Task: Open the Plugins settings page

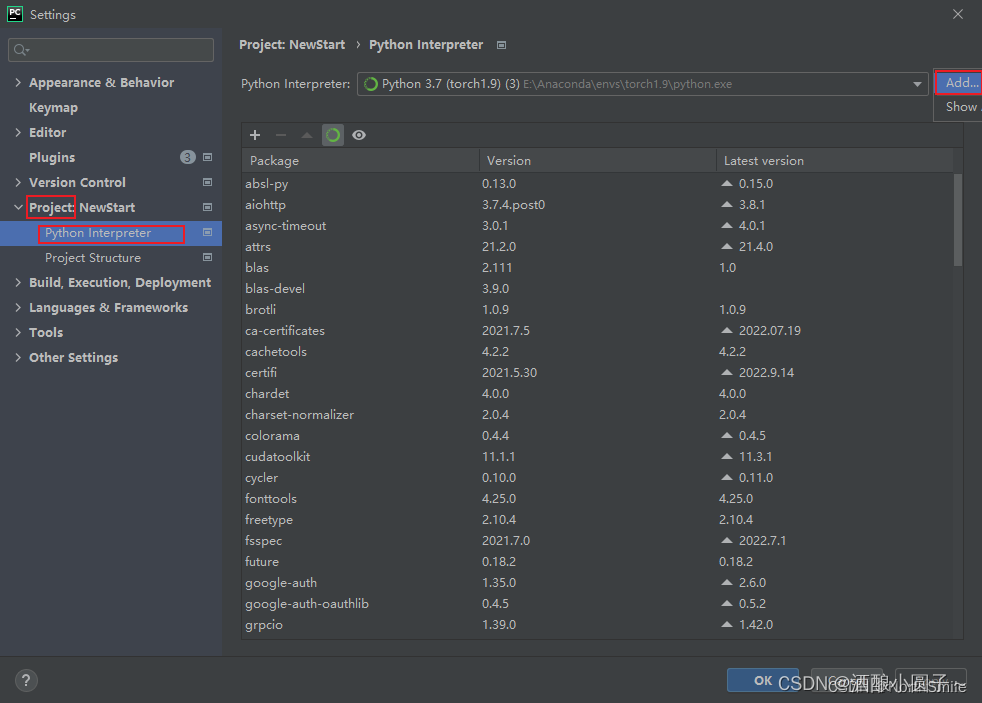Action: (x=52, y=158)
